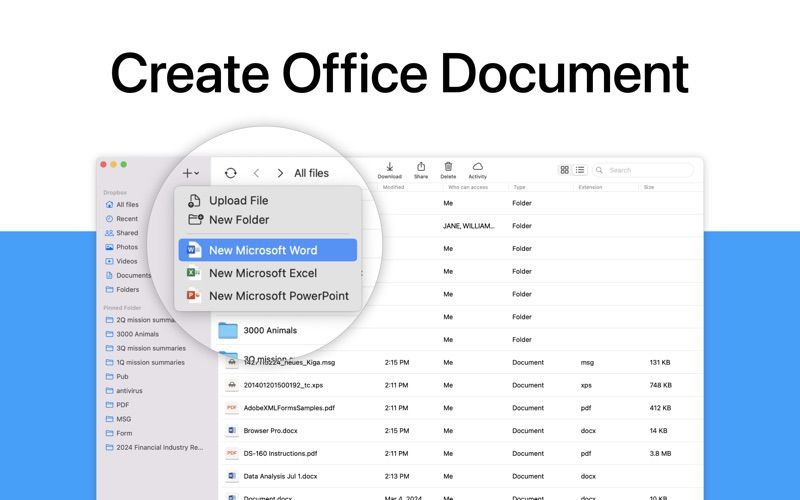Image resolution: width=800 pixels, height=500 pixels.
Task: Click the Upload File menu icon
Action: click(194, 201)
